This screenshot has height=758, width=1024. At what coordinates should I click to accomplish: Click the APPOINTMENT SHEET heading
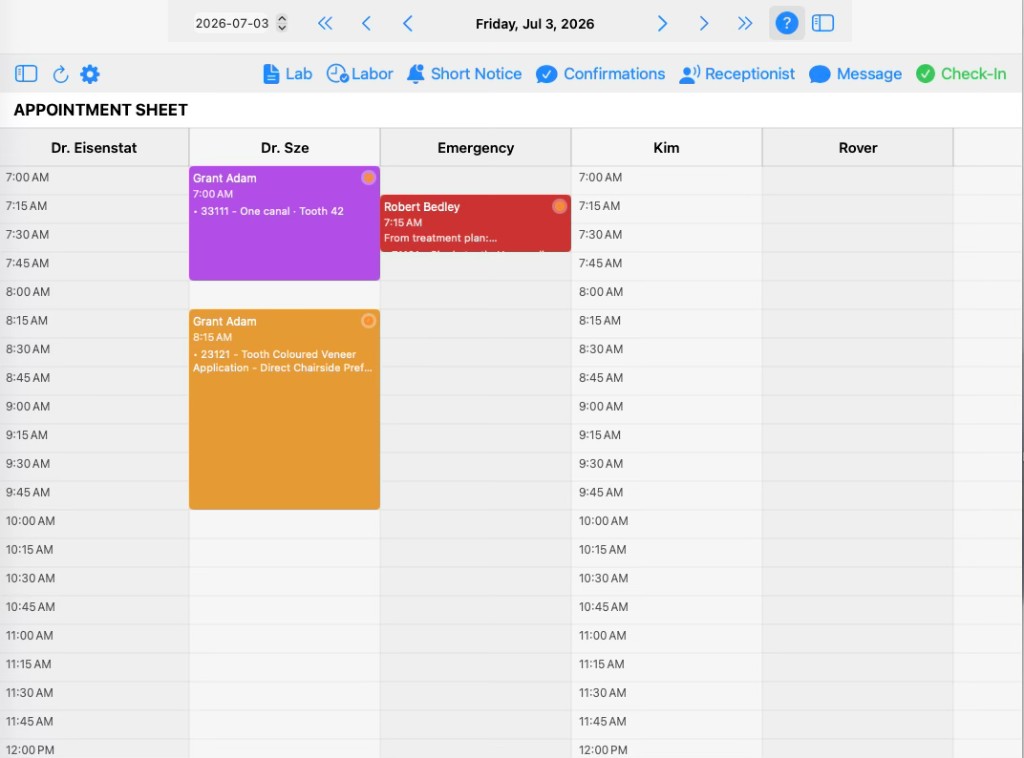(101, 110)
